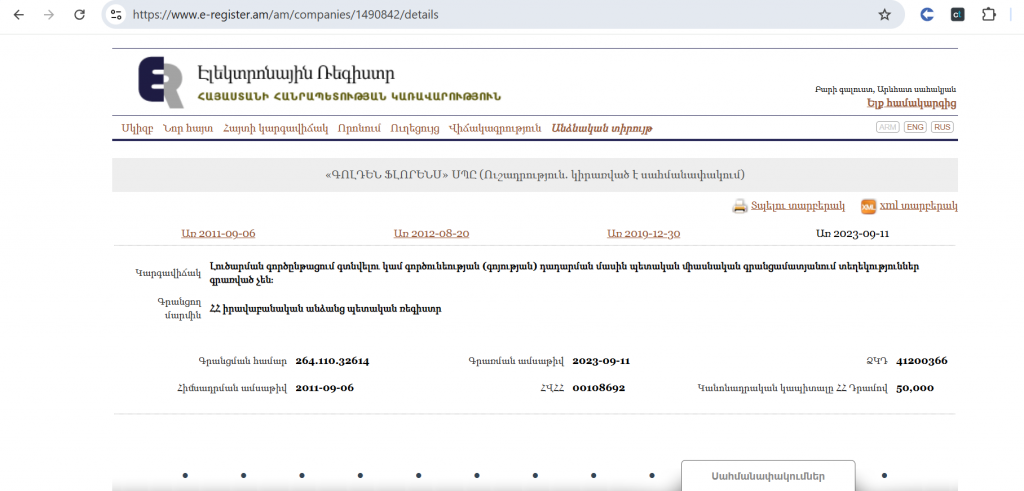Select ARM language option

[x=887, y=127]
